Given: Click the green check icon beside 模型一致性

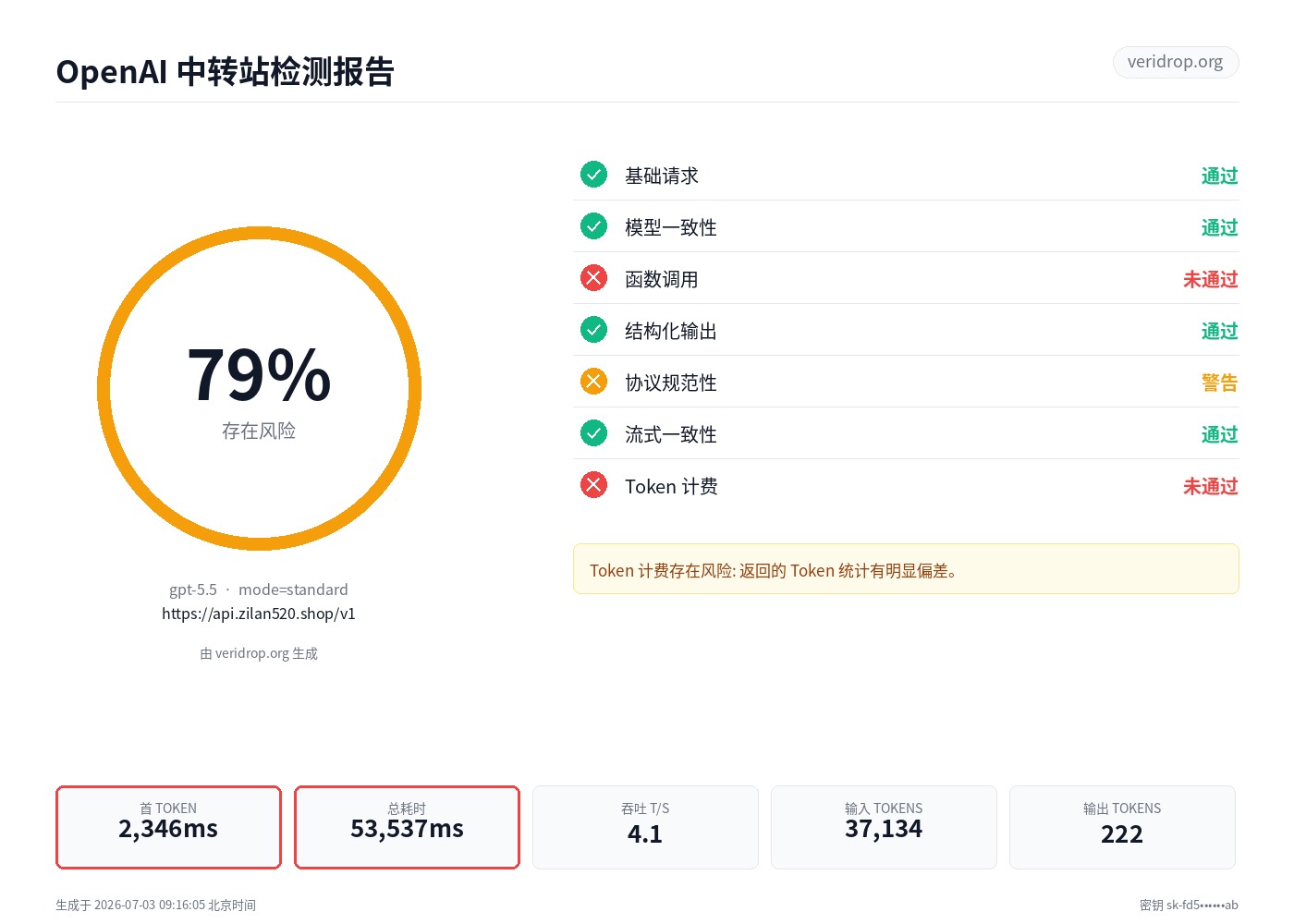Looking at the screenshot, I should coord(593,226).
